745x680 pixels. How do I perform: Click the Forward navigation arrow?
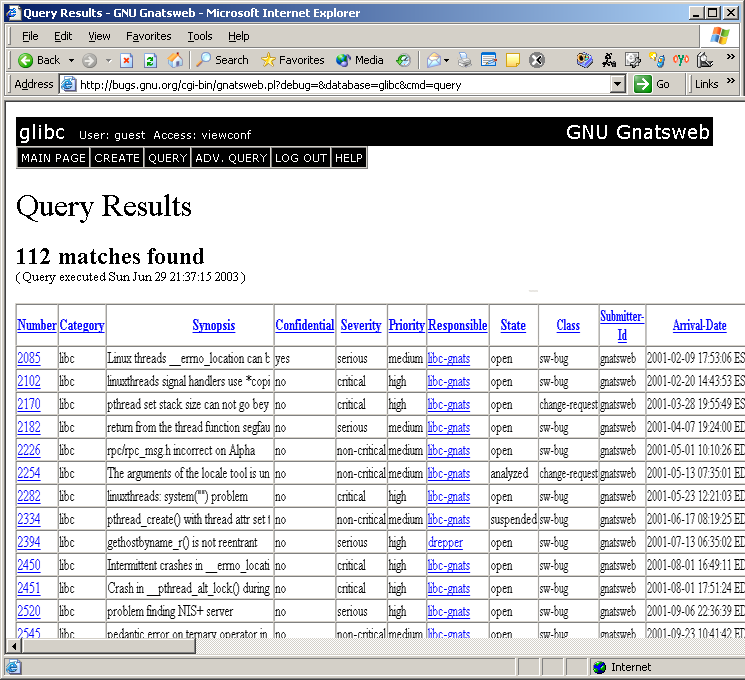pos(89,60)
